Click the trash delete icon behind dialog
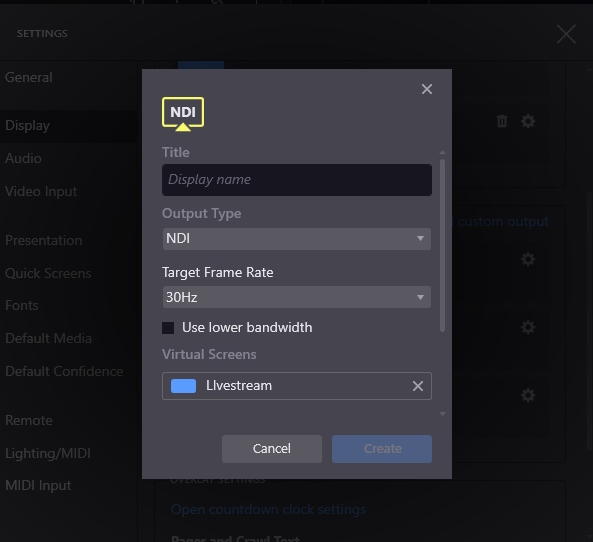 [x=502, y=121]
